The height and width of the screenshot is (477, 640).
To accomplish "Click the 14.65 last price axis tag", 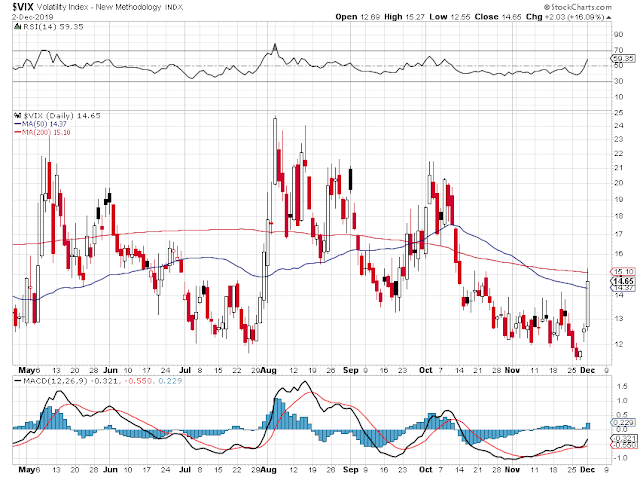I will tap(623, 281).
